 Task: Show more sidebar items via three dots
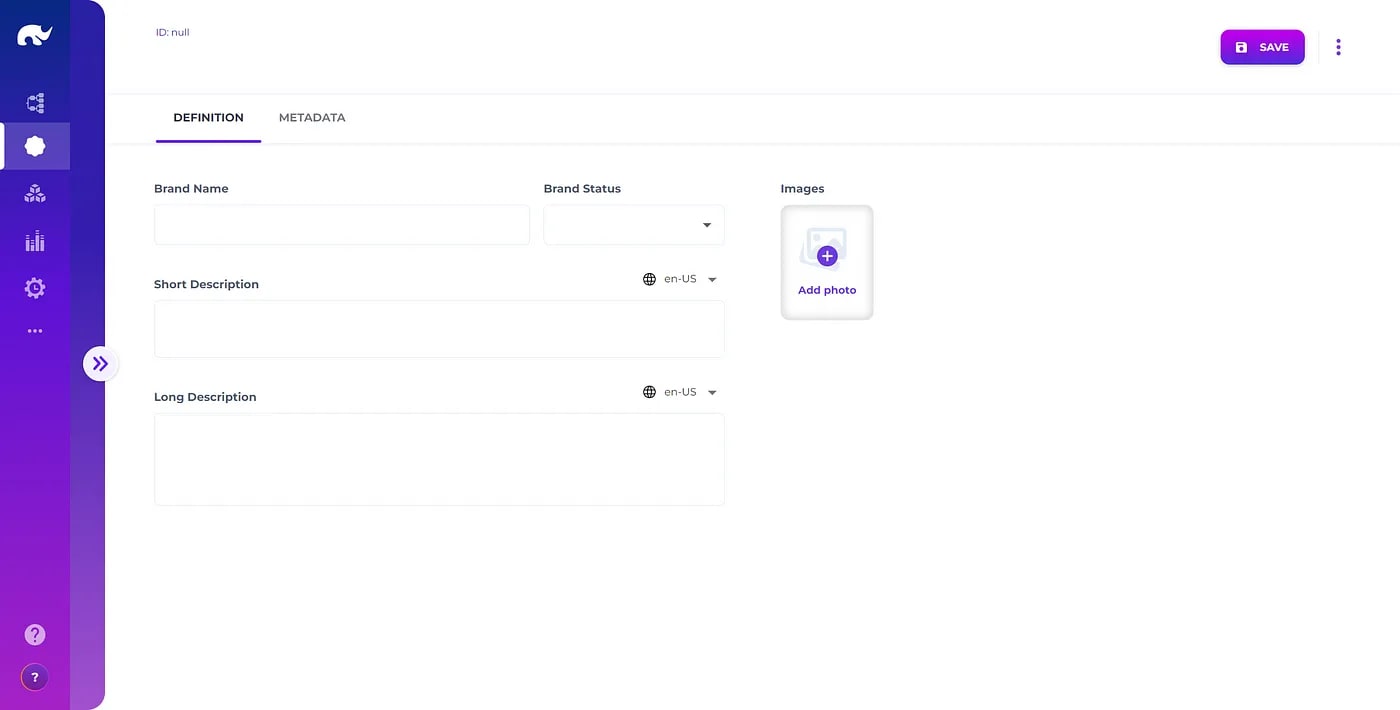35,331
